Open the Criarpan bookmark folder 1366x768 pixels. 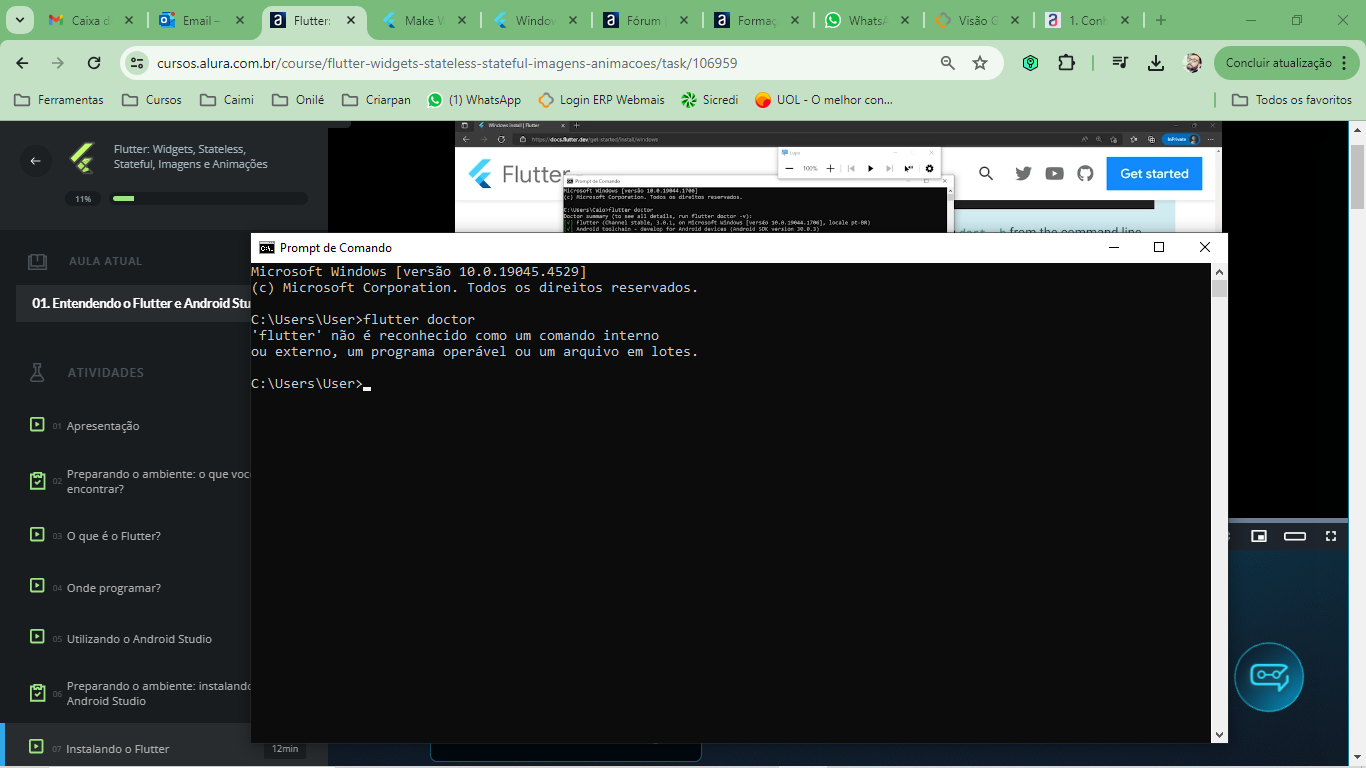tap(376, 100)
